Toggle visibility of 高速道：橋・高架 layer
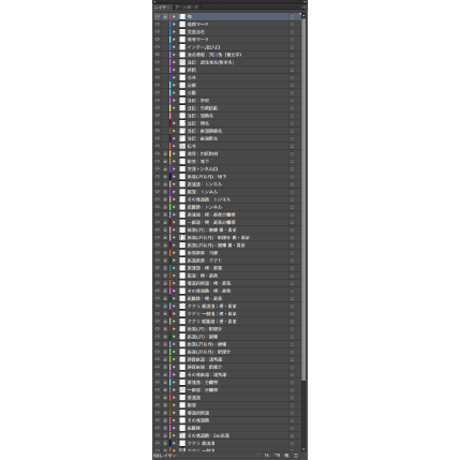Screen dimensions: 460x460 point(157,268)
